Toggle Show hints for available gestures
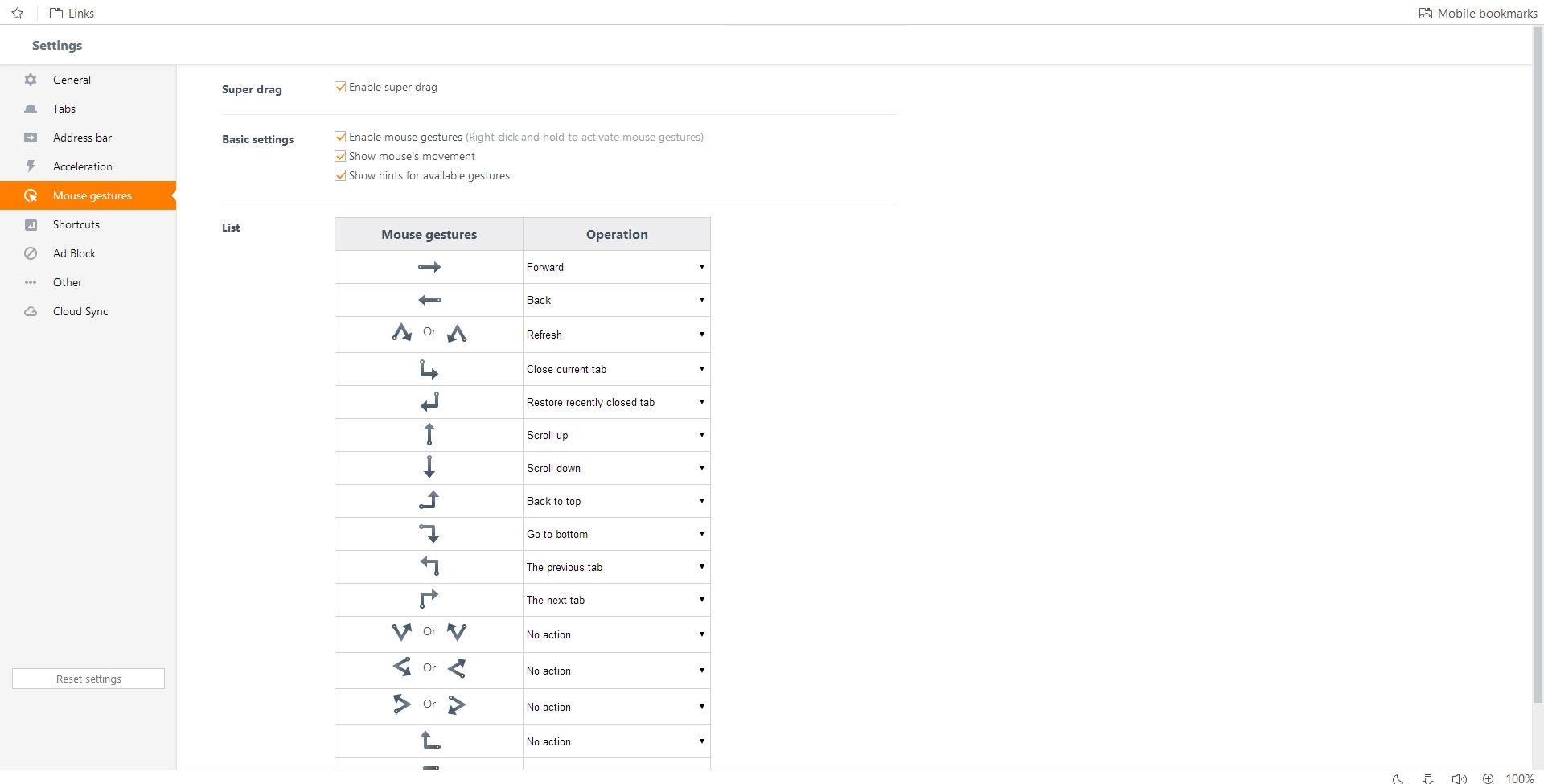This screenshot has width=1544, height=784. coord(340,175)
